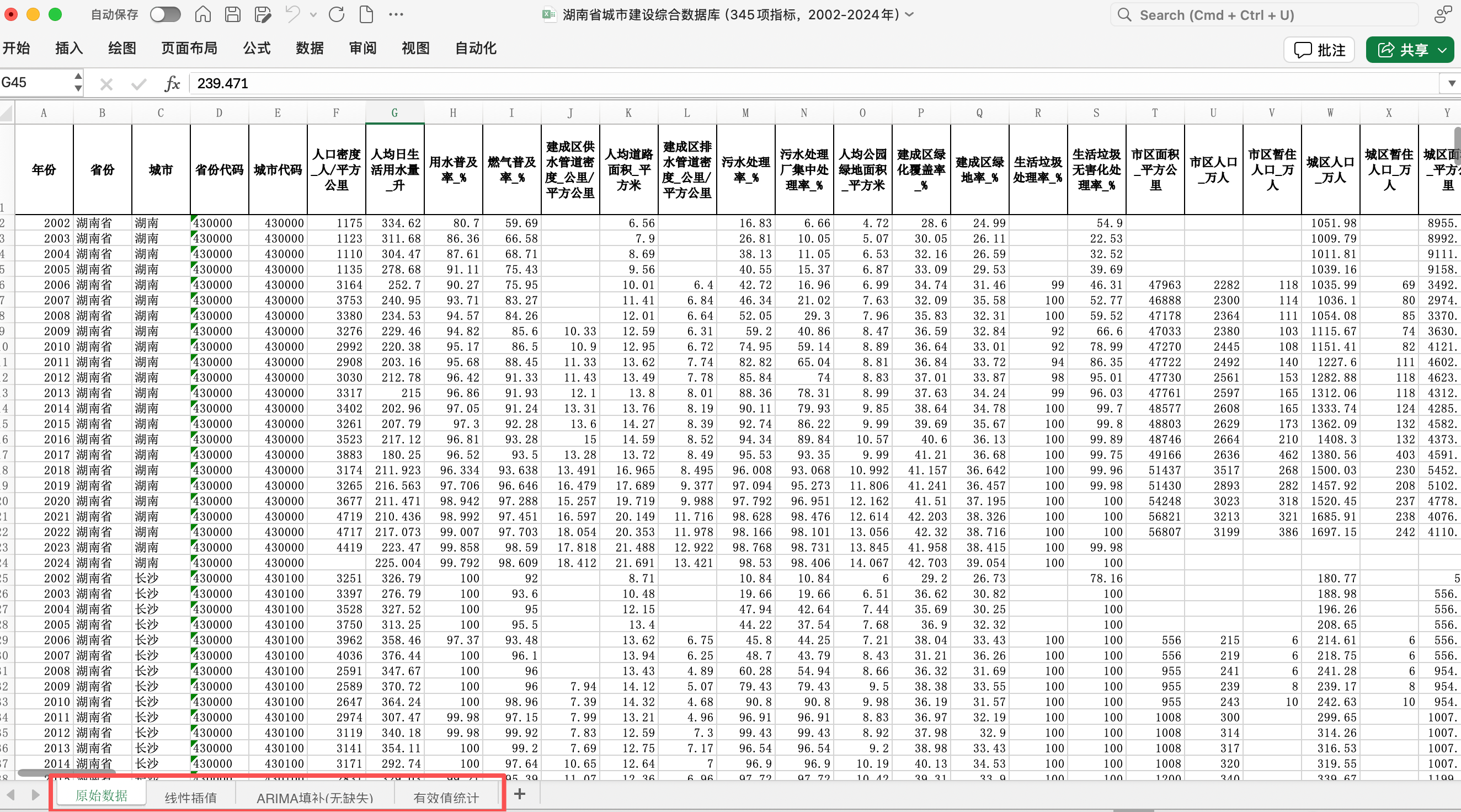Click the Undo arrow icon
This screenshot has width=1461, height=812.
tap(292, 15)
